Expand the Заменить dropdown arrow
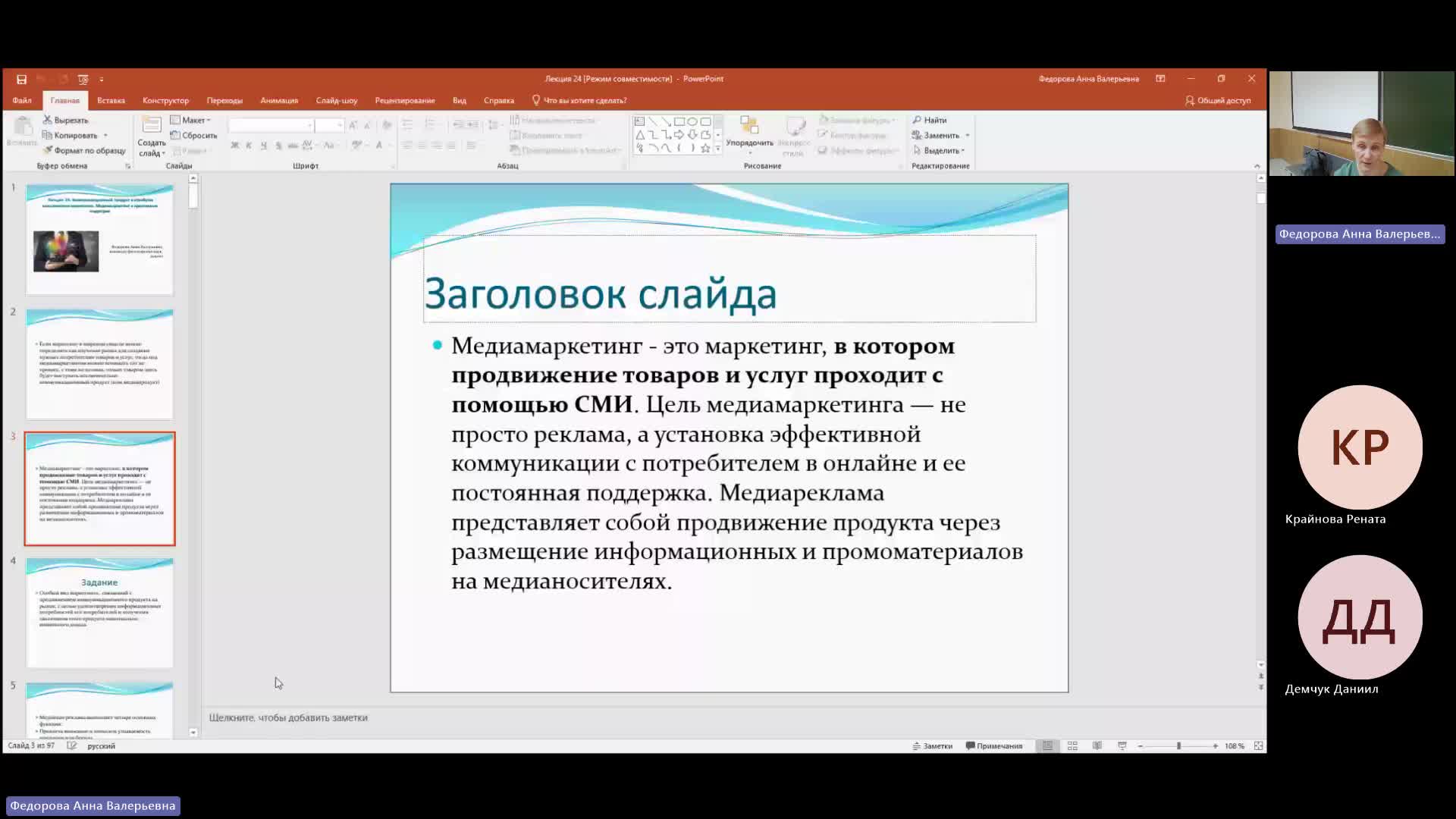Screen dimensions: 1456x819 point(967,135)
